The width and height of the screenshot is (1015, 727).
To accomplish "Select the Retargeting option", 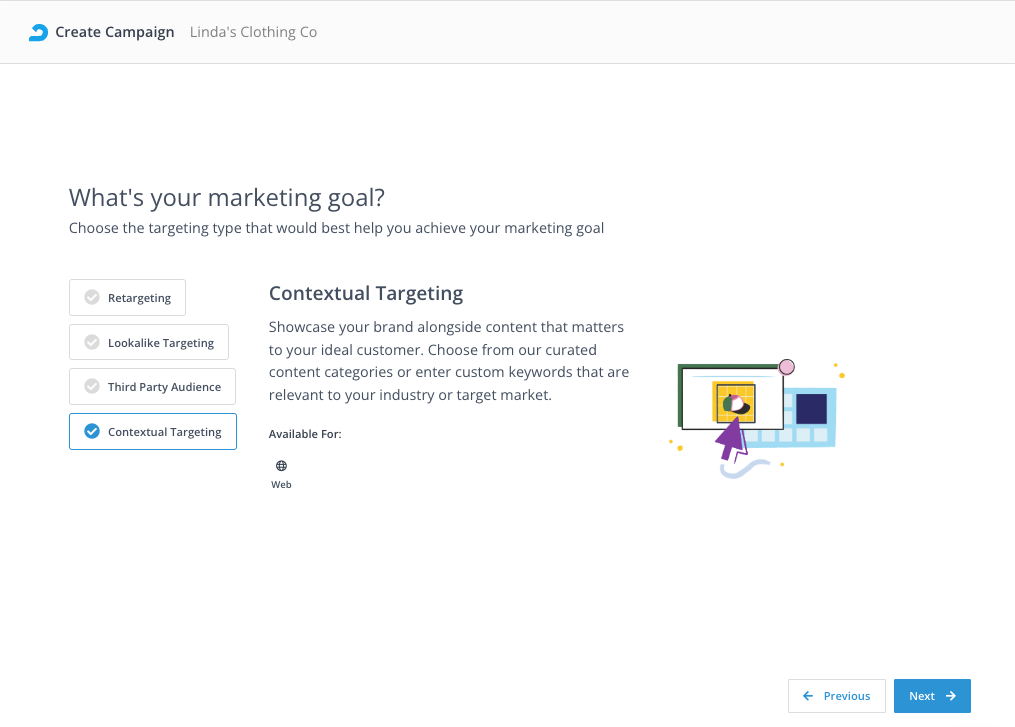I will tap(139, 297).
